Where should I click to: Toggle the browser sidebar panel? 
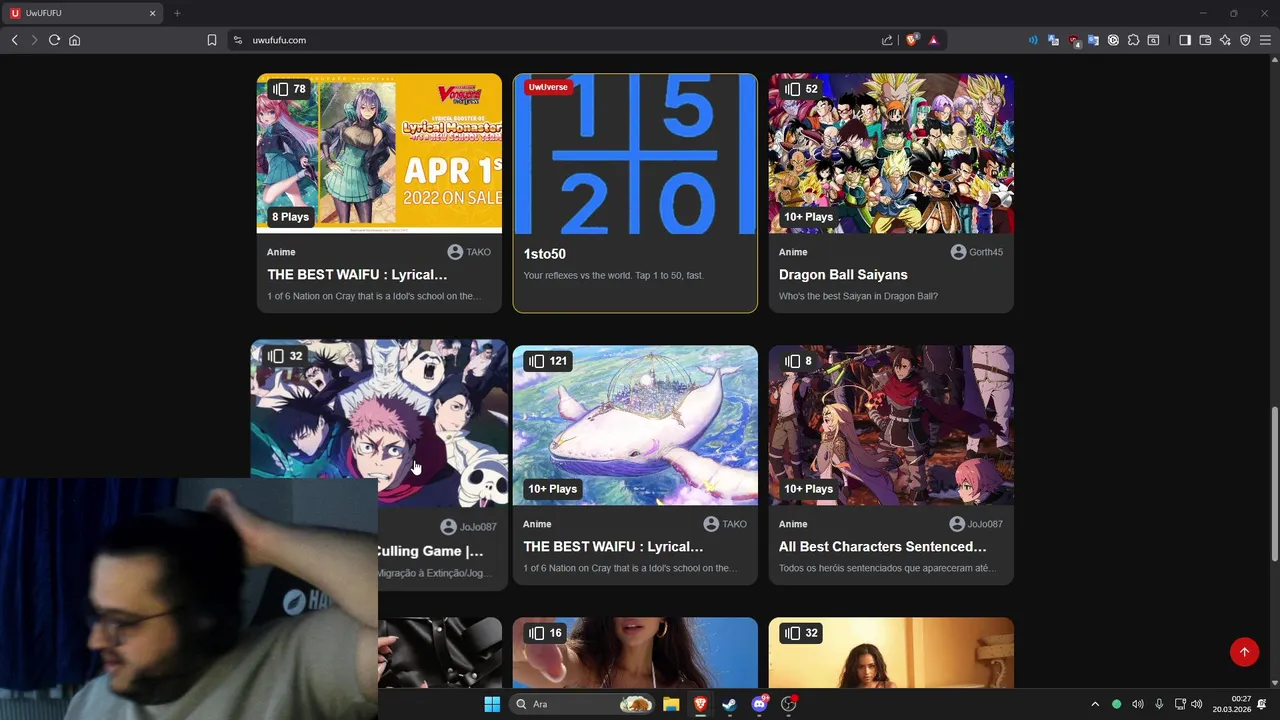point(1185,40)
